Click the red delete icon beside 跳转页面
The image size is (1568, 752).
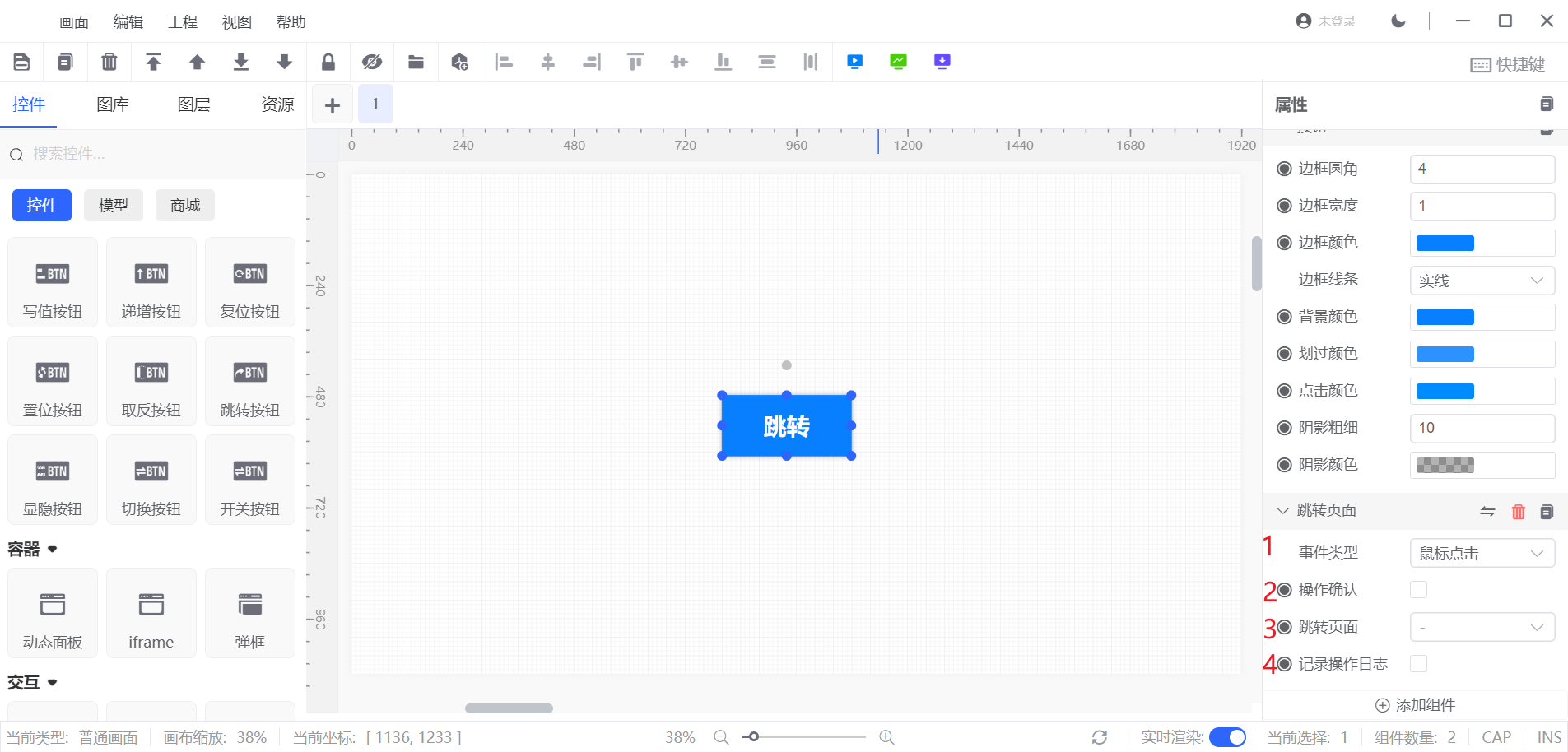click(1518, 512)
